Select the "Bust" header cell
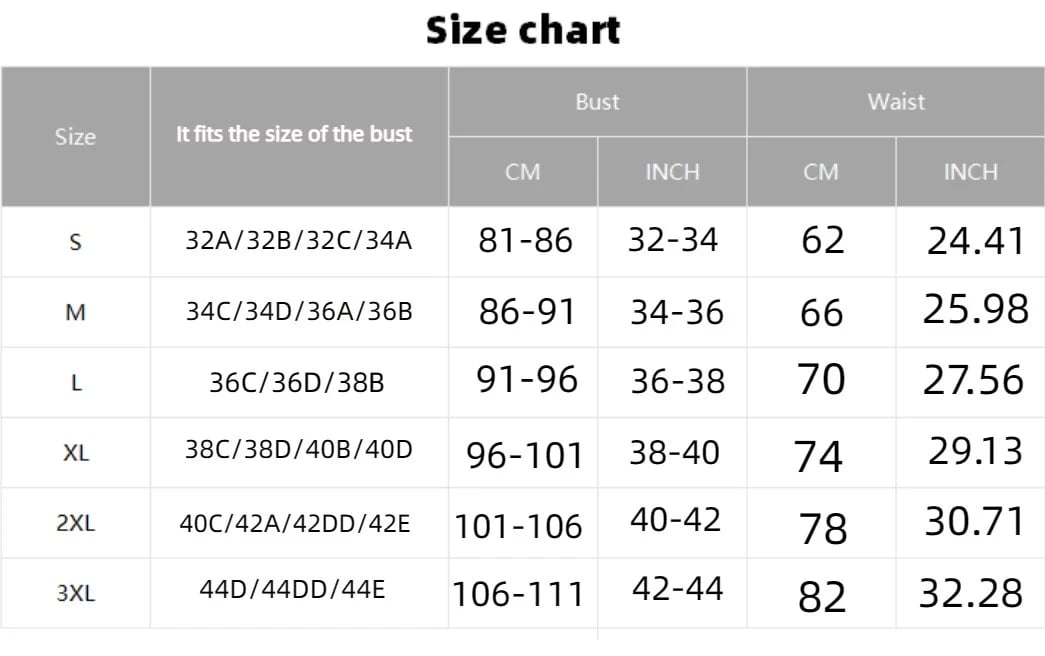Image resolution: width=1045 pixels, height=656 pixels. (597, 101)
